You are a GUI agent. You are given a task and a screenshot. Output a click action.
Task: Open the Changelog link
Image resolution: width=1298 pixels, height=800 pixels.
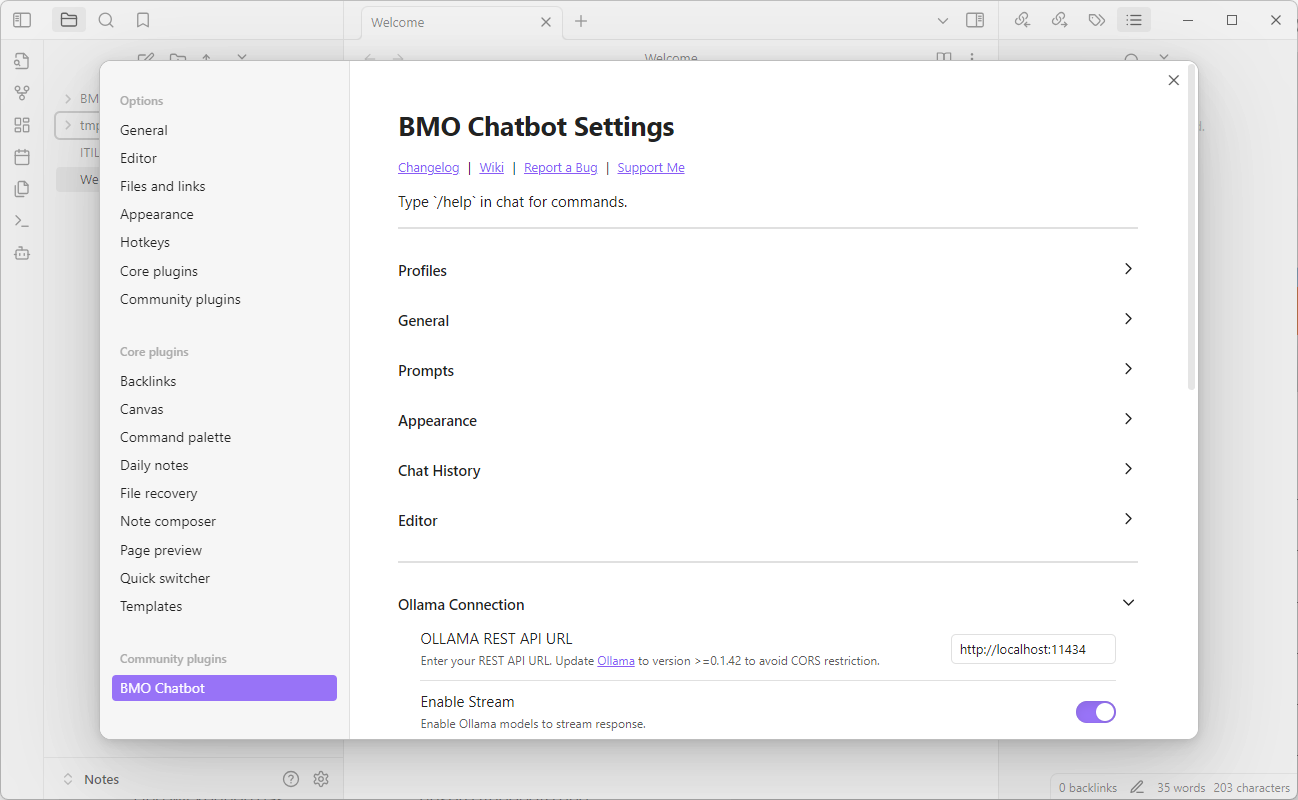[x=428, y=168]
